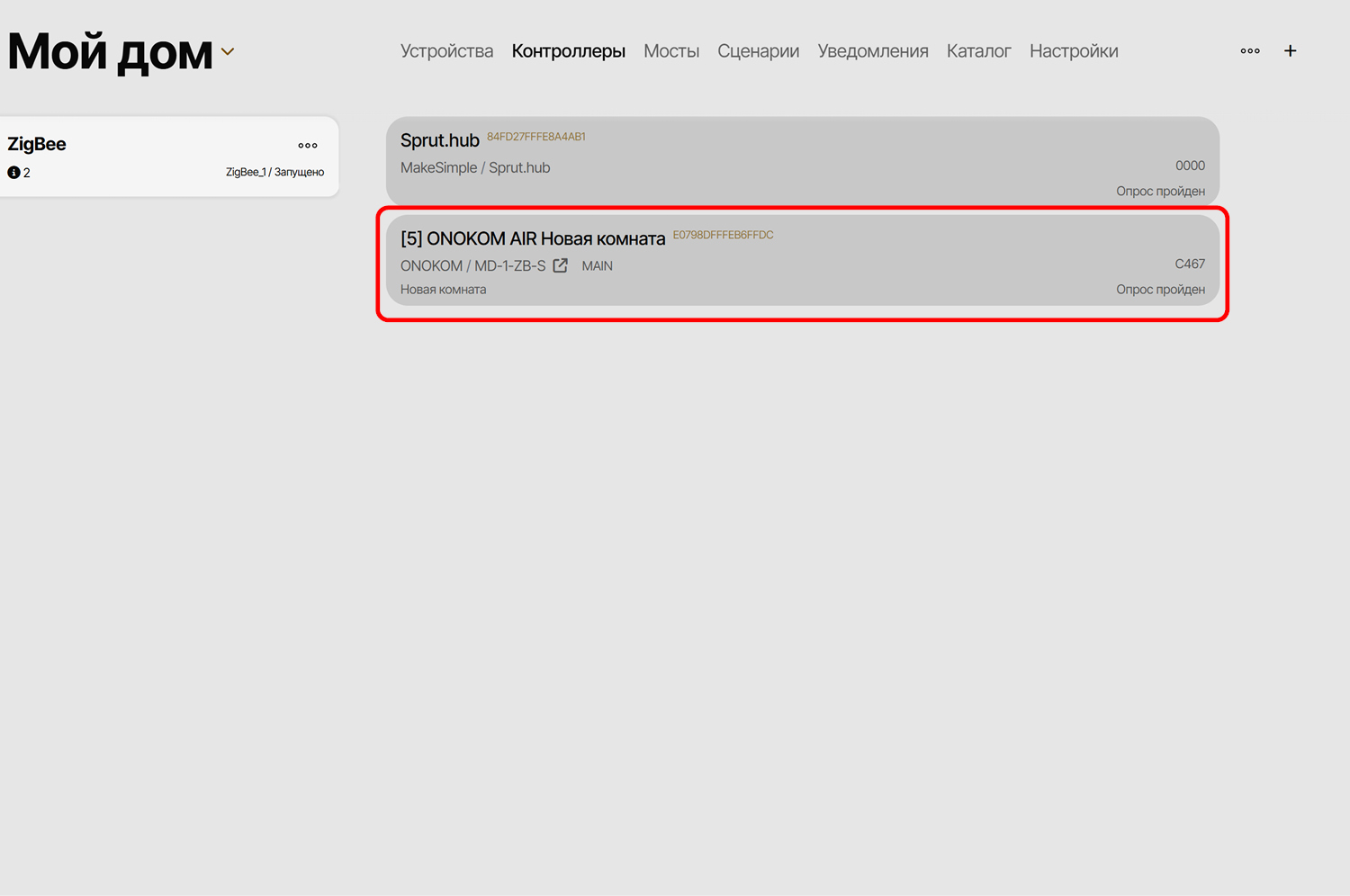Viewport: 1350px width, 896px height.
Task: Click Опрос пройден status on Sprut.hub row
Action: coord(1161,191)
